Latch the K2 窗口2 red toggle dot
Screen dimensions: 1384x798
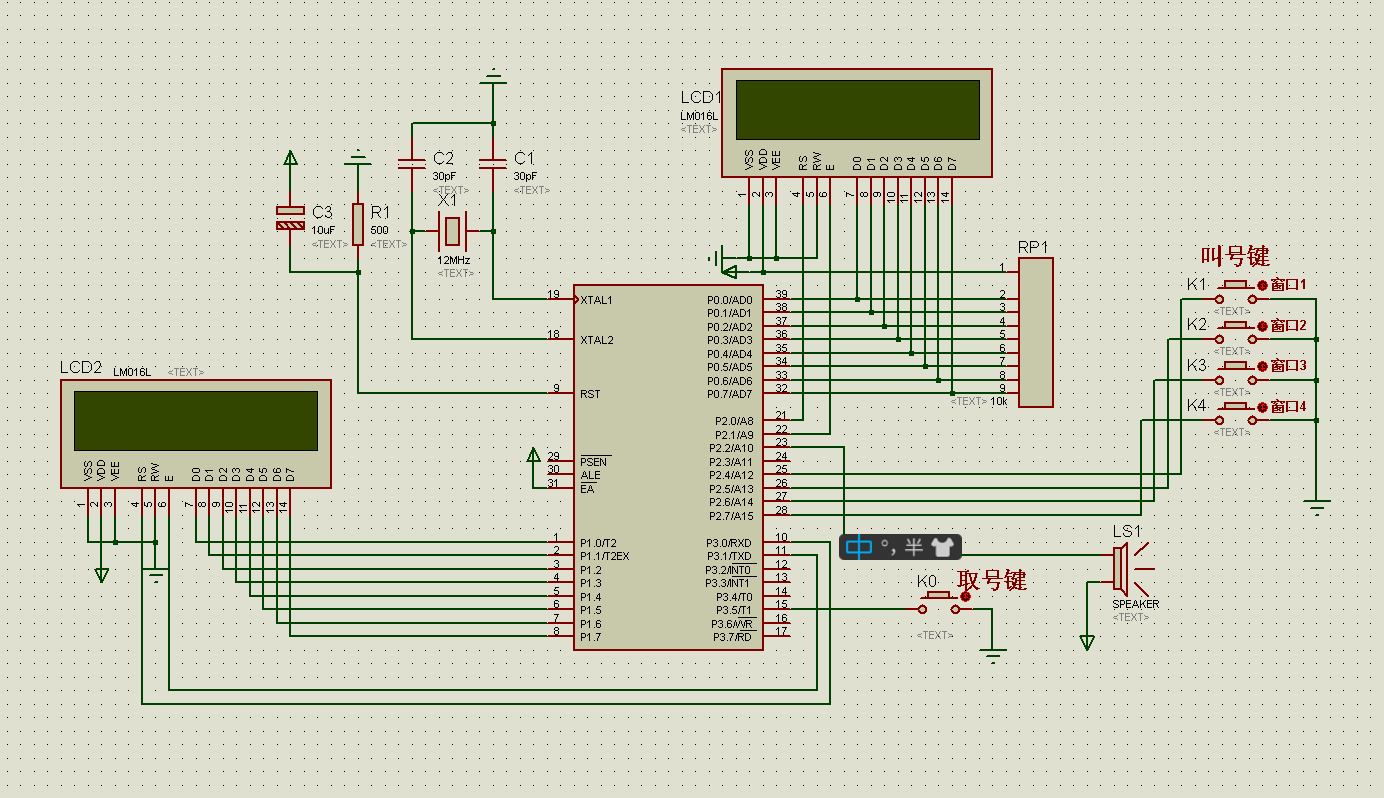[x=1262, y=326]
